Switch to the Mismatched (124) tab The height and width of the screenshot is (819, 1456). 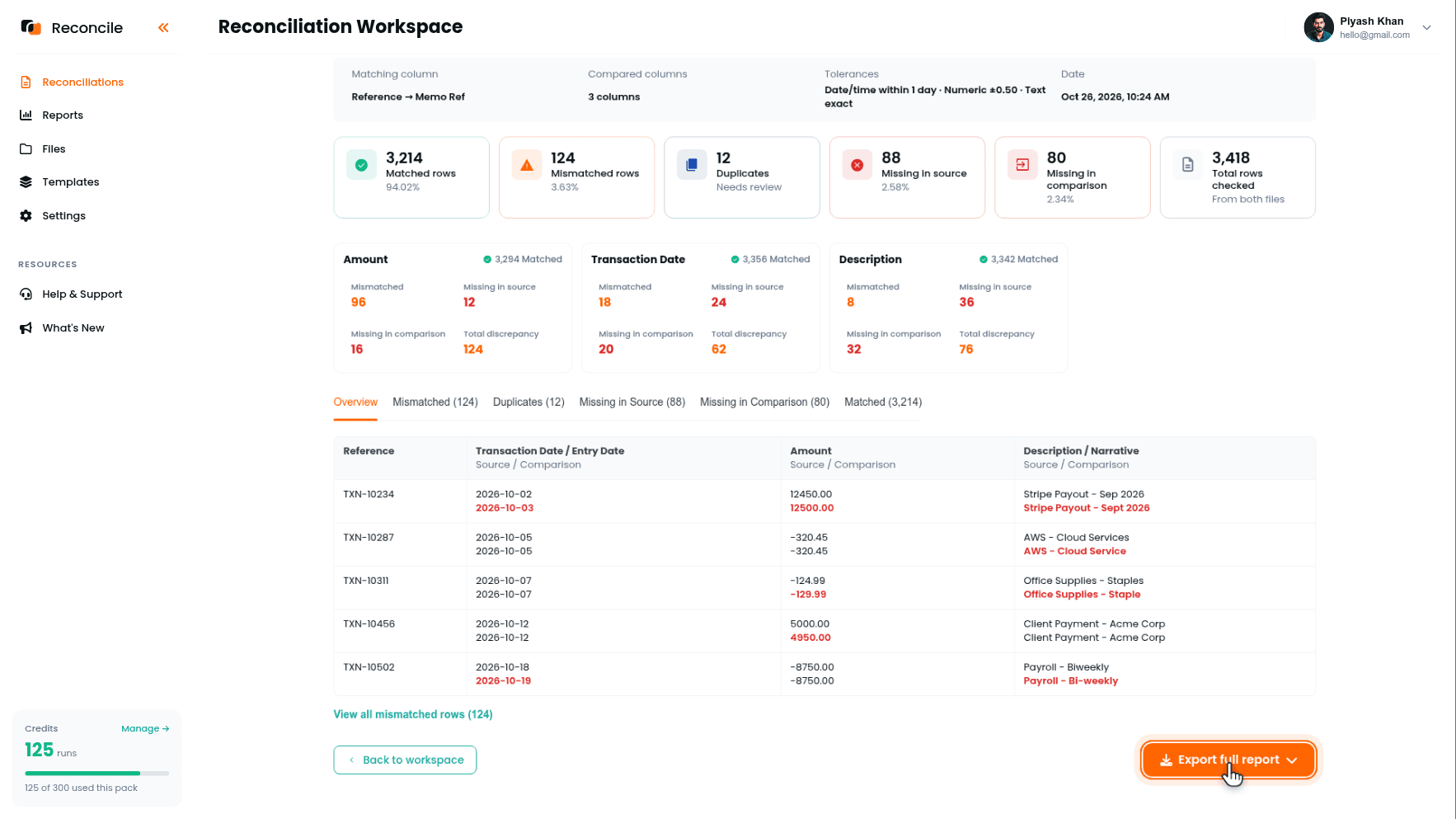(435, 402)
